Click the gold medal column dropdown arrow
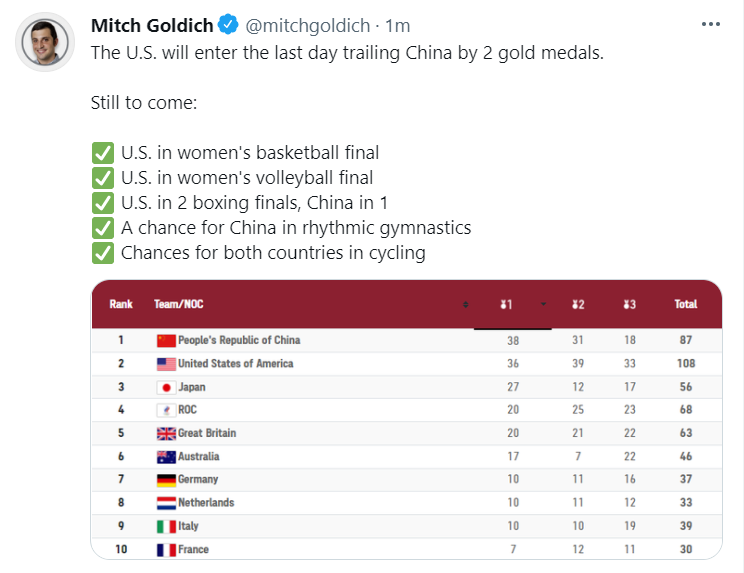 point(543,304)
